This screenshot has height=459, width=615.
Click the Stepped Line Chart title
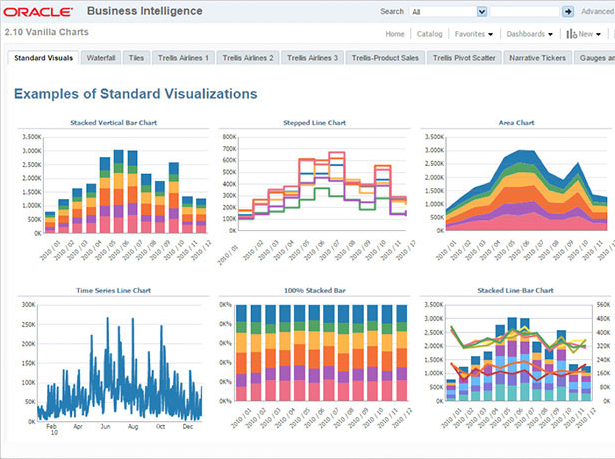[315, 122]
